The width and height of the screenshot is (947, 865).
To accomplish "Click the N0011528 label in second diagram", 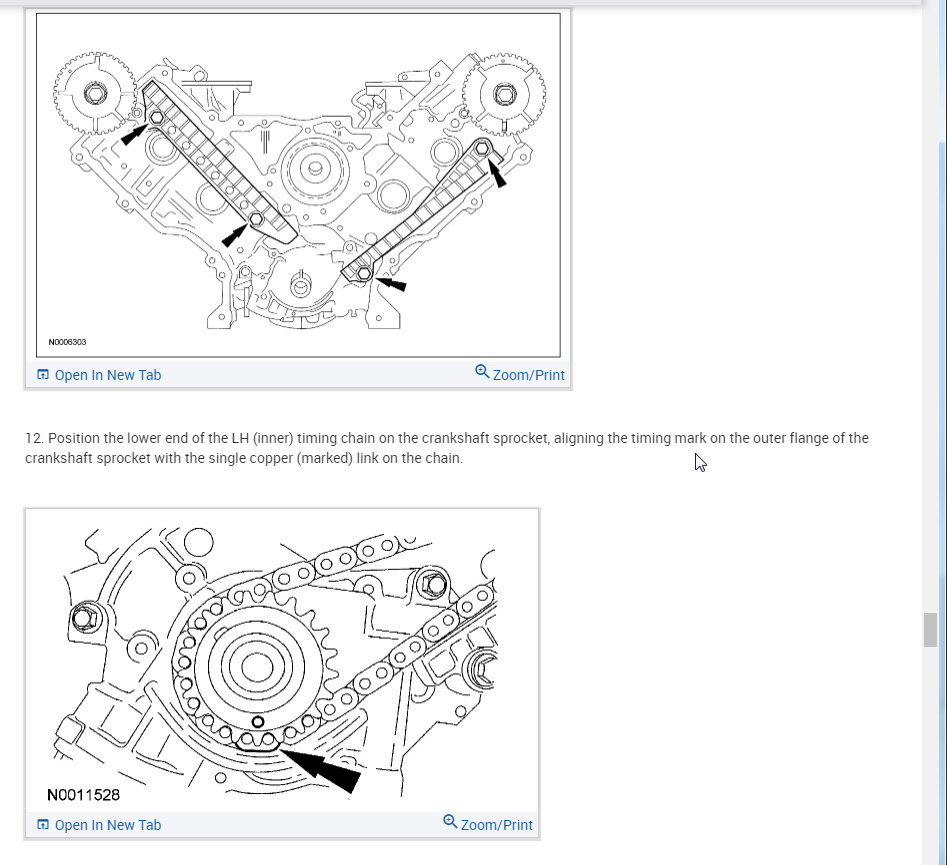I will (x=83, y=795).
